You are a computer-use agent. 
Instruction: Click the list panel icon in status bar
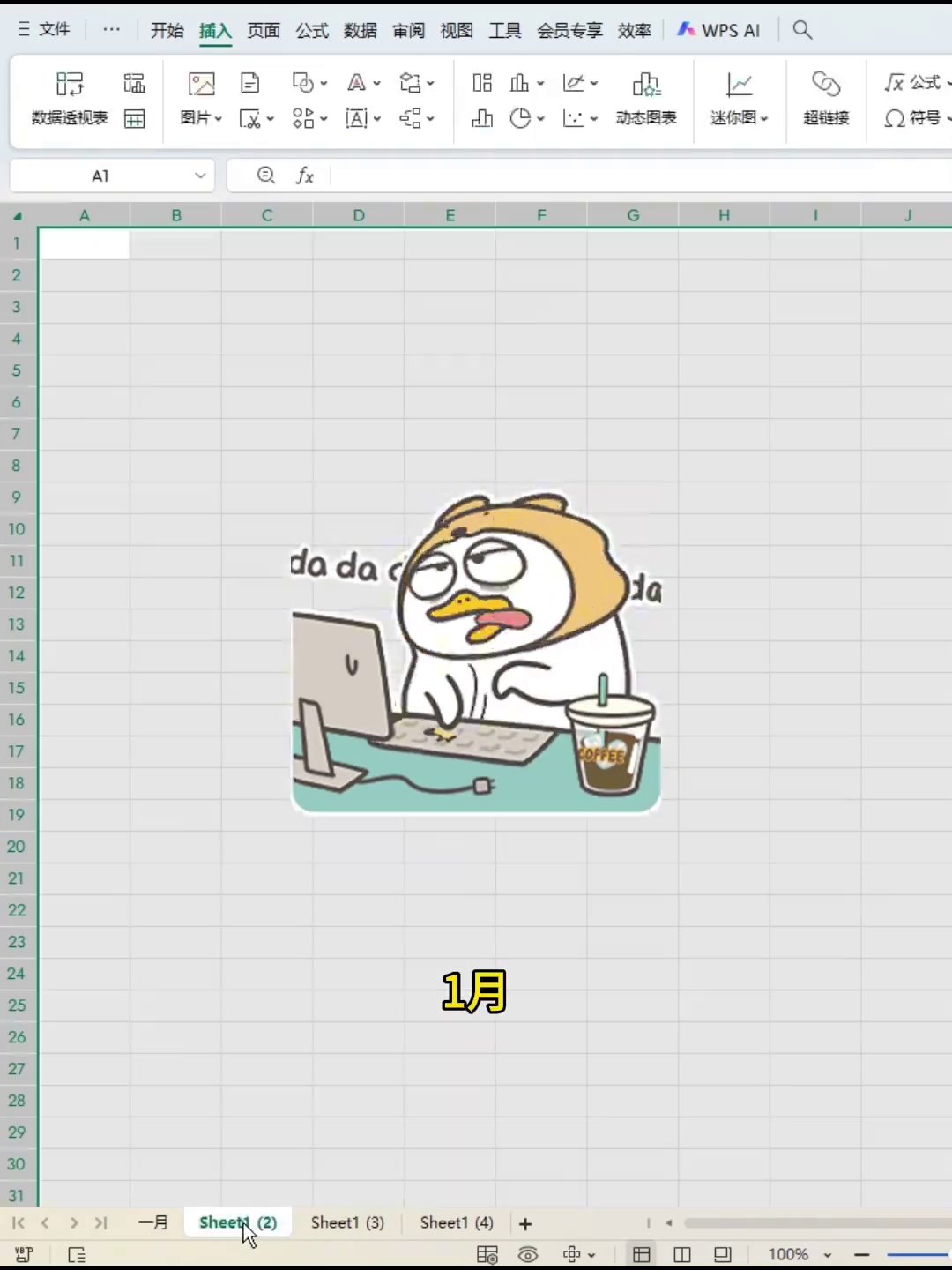(77, 1254)
